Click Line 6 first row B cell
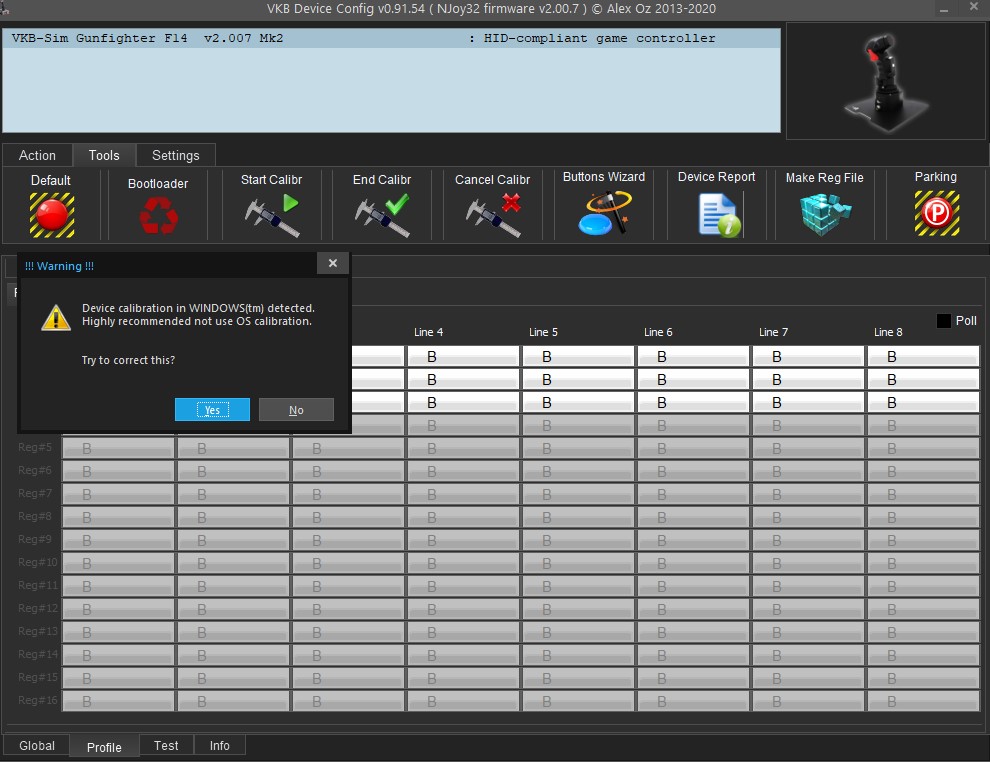This screenshot has height=762, width=990. click(x=693, y=357)
